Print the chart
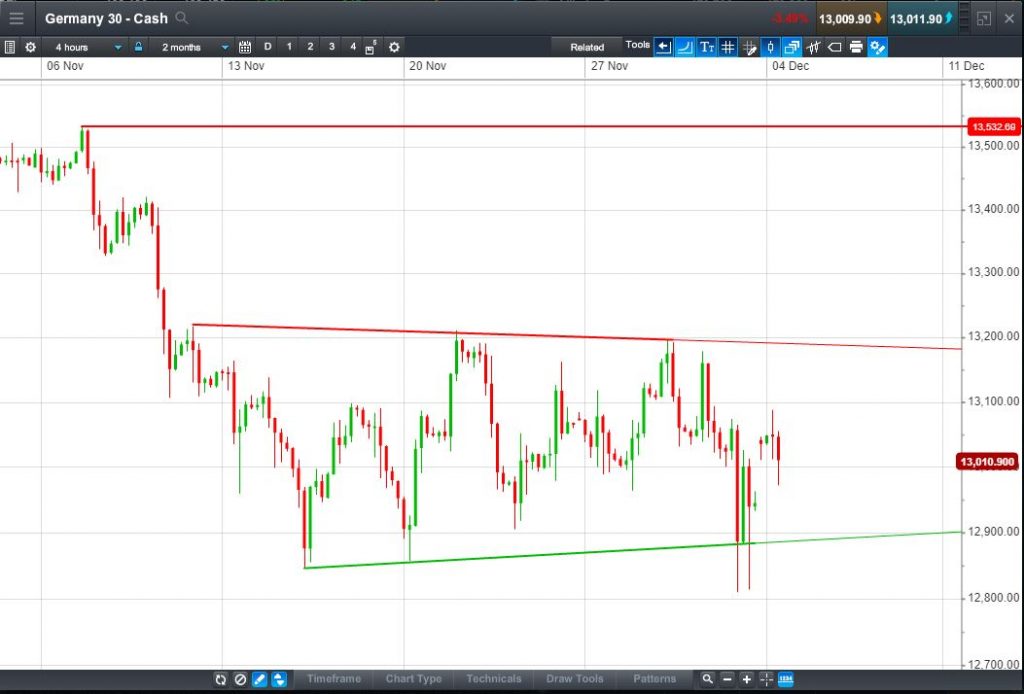 tap(856, 47)
